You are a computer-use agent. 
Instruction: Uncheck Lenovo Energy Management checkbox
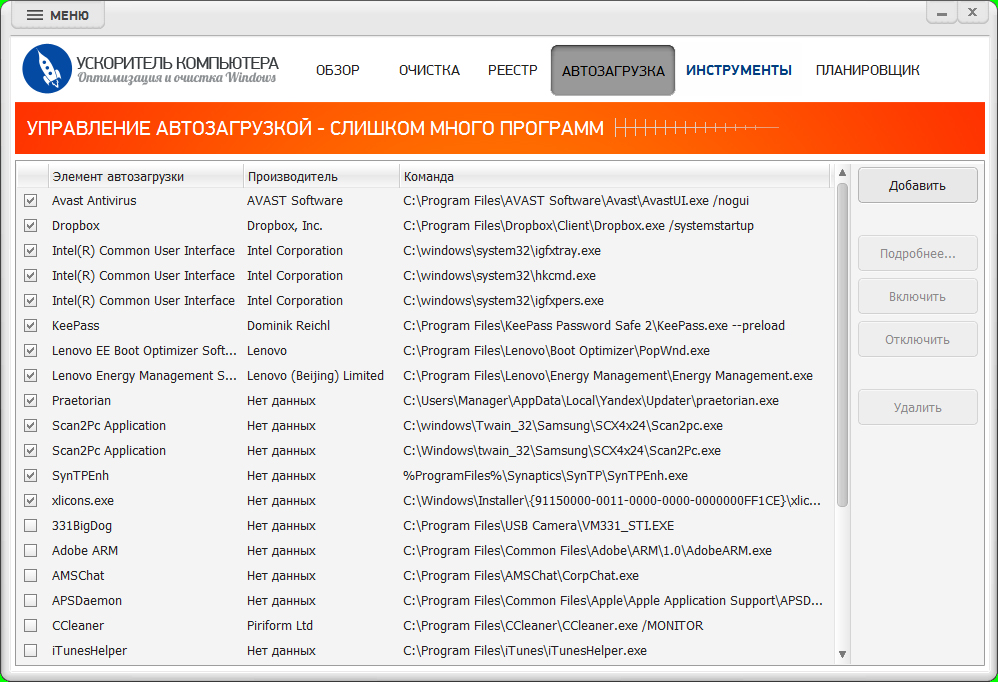point(31,375)
